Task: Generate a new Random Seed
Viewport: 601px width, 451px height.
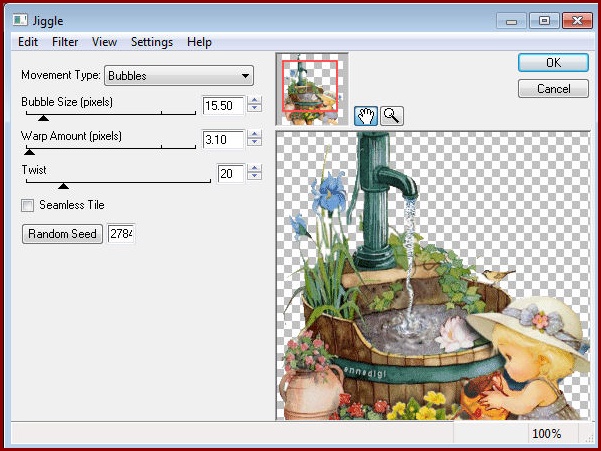Action: point(62,234)
